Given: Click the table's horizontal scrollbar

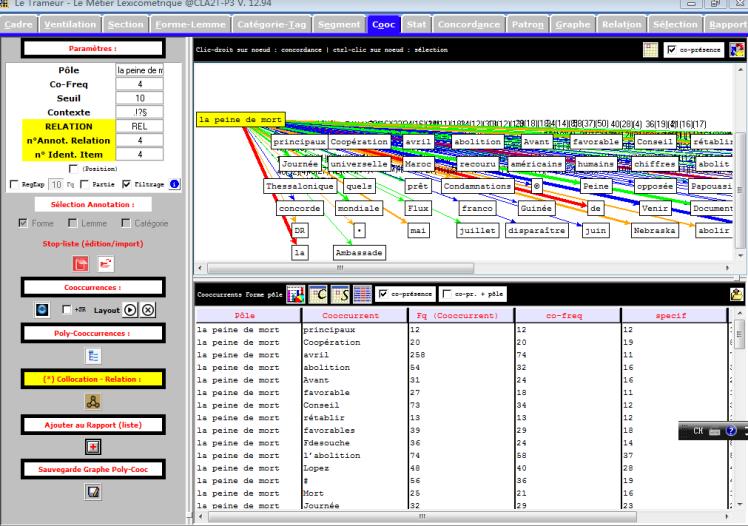Looking at the screenshot, I should (x=422, y=516).
